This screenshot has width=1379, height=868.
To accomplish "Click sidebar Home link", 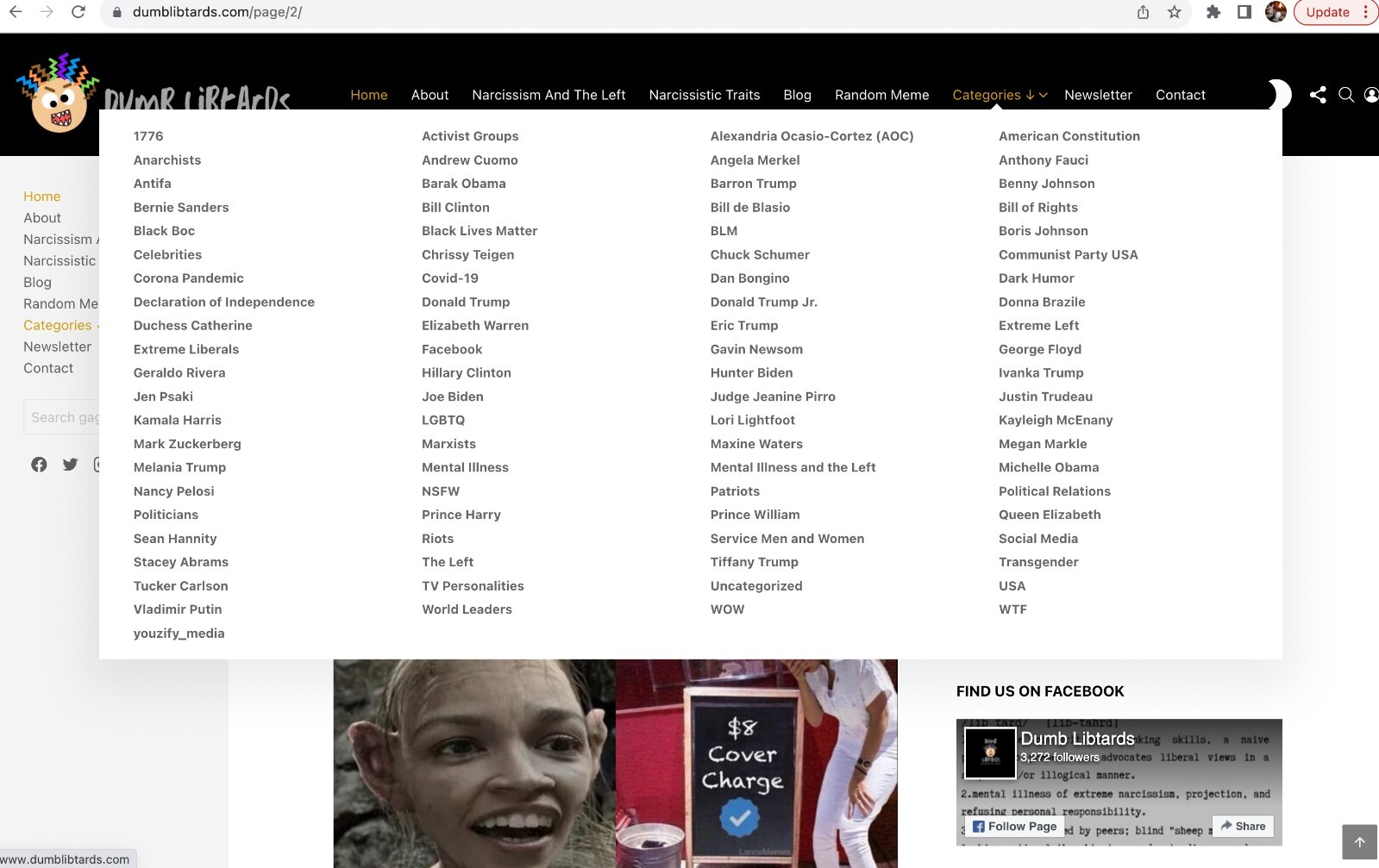I will (41, 197).
